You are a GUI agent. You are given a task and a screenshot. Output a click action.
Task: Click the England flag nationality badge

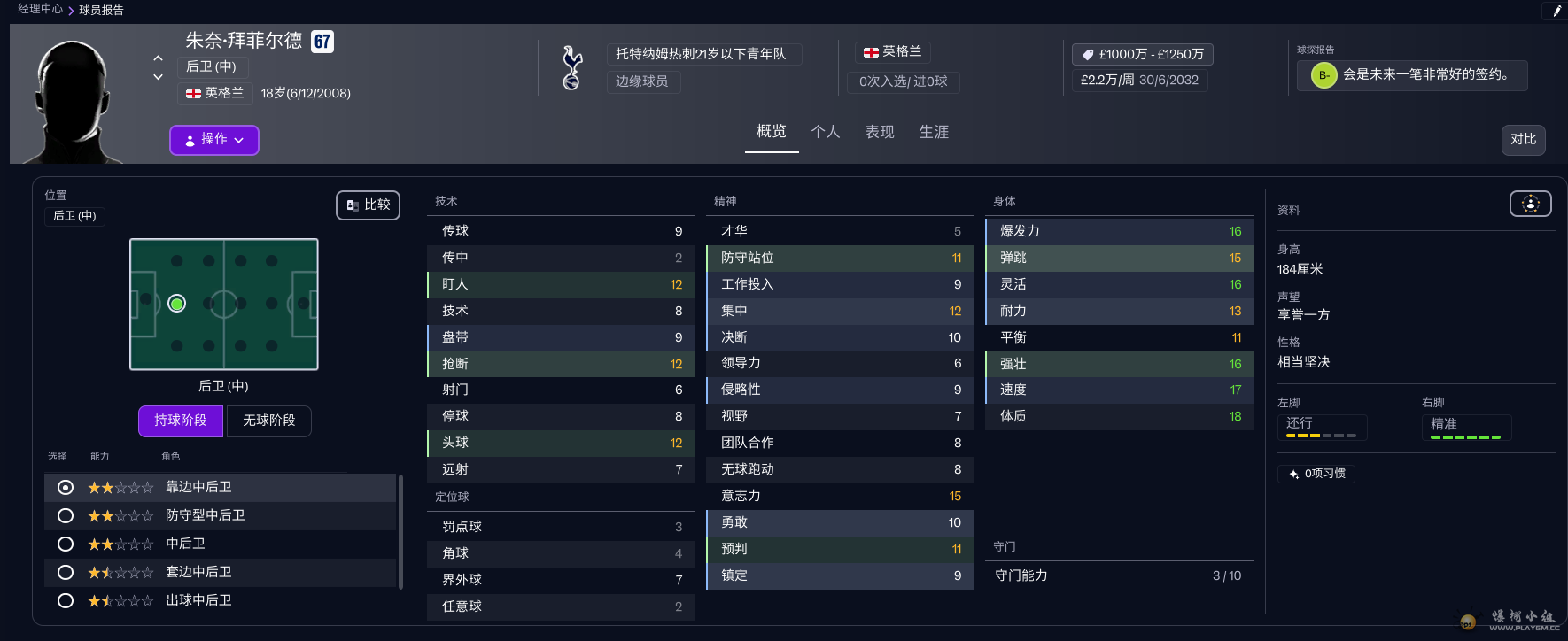coord(892,52)
